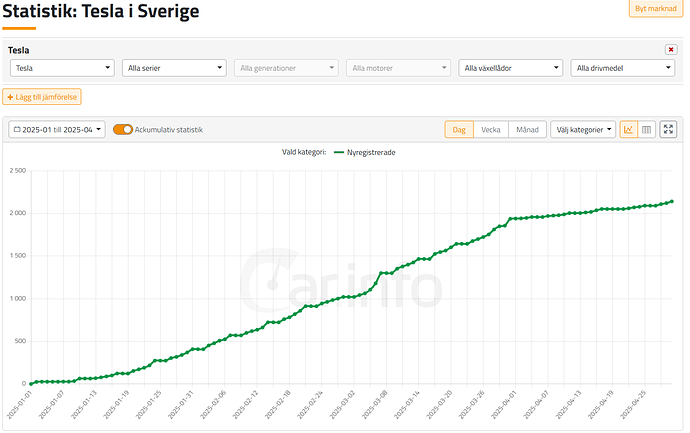Image resolution: width=690 pixels, height=433 pixels.
Task: Click the 2 000 y-axis label
Action: 18,213
